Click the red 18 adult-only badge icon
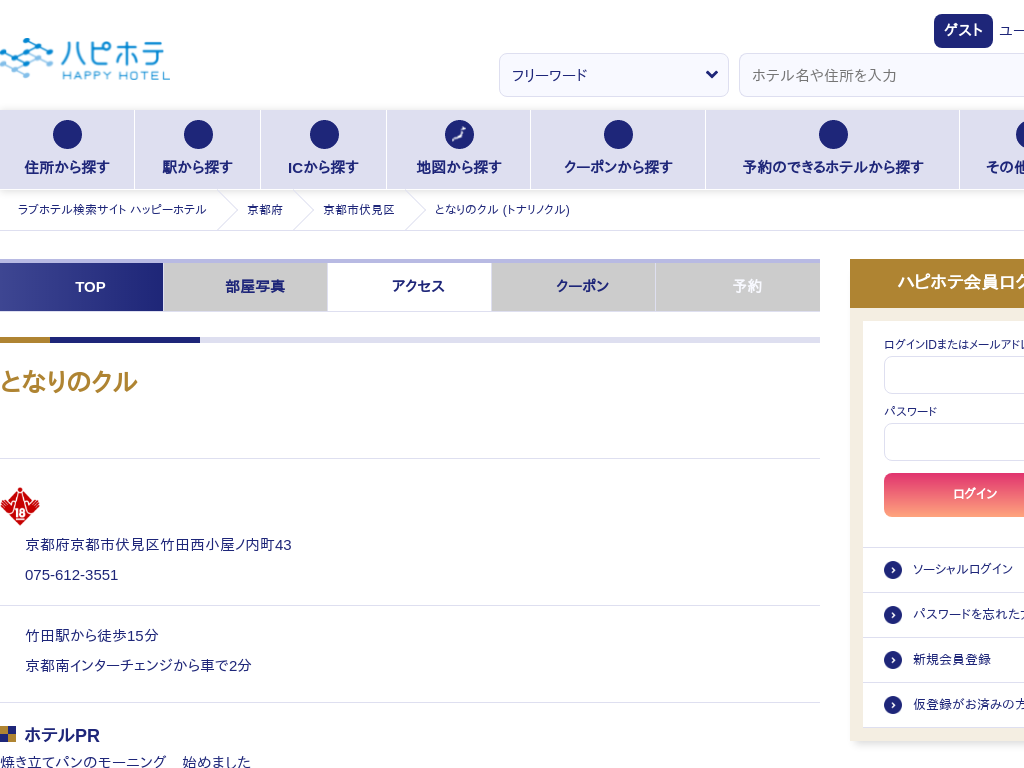Viewport: 1024px width, 768px height. click(20, 506)
